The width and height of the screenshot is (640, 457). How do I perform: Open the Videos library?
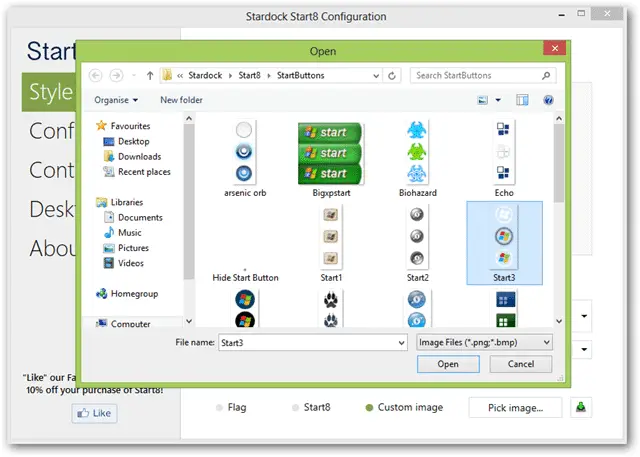[x=124, y=263]
